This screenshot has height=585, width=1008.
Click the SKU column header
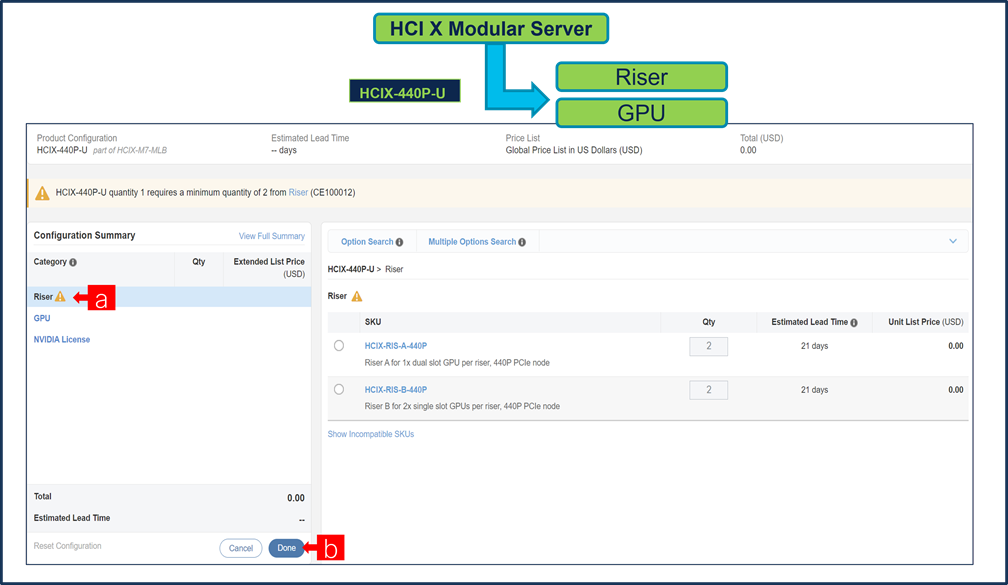373,322
